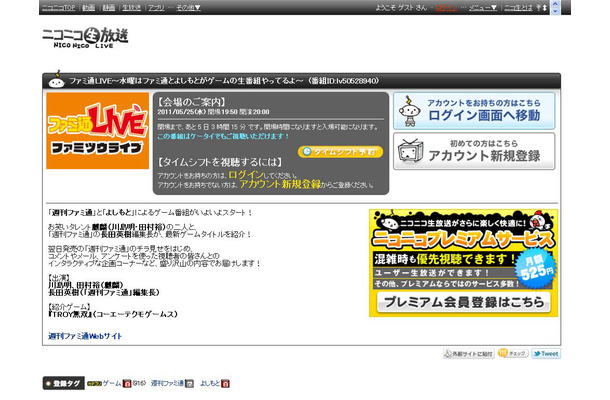Click the mixi チェック button
Image resolution: width=610 pixels, height=400 pixels.
(x=513, y=353)
